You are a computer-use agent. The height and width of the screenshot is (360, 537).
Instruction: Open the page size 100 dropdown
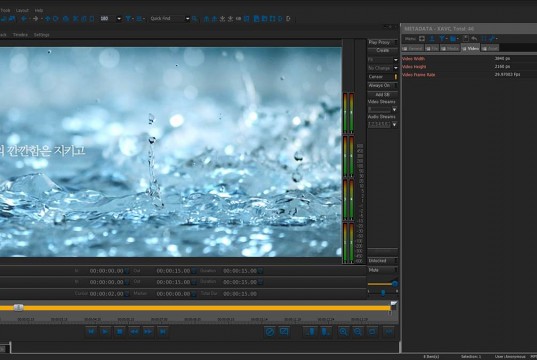click(119, 18)
